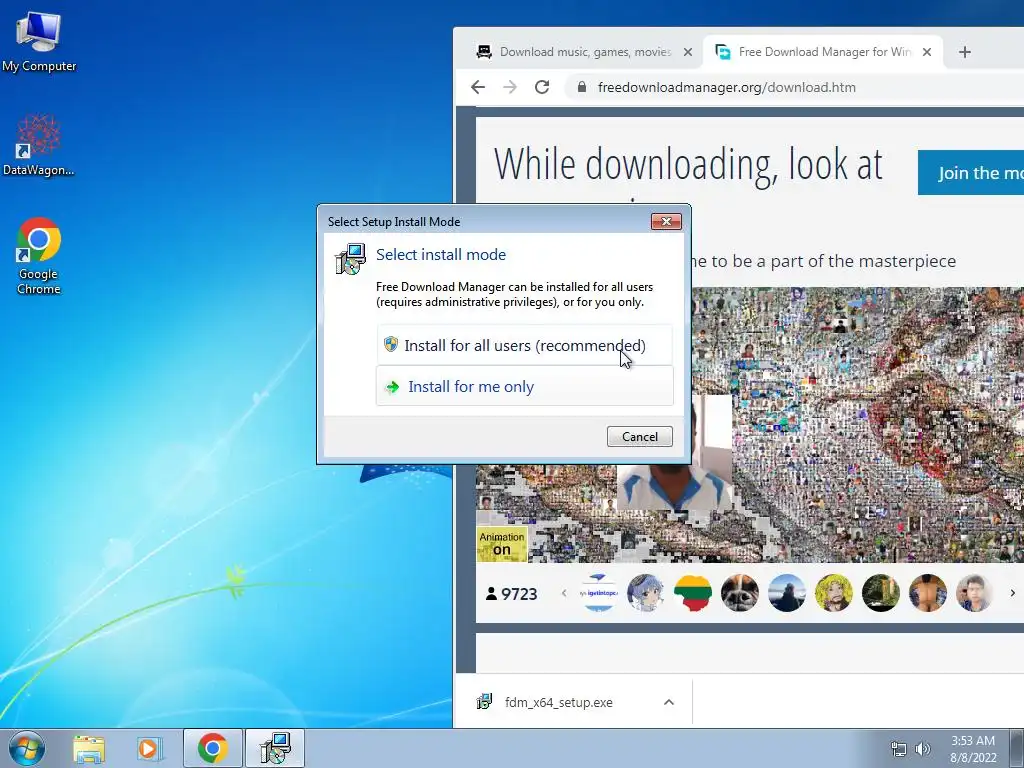Click the setup dialog installer icon
The image size is (1024, 768).
(350, 259)
